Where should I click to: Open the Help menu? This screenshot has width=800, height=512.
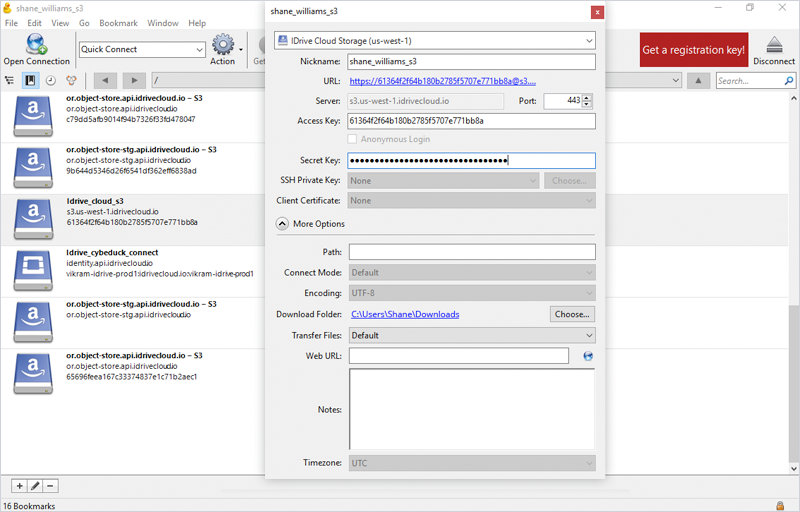pos(197,23)
